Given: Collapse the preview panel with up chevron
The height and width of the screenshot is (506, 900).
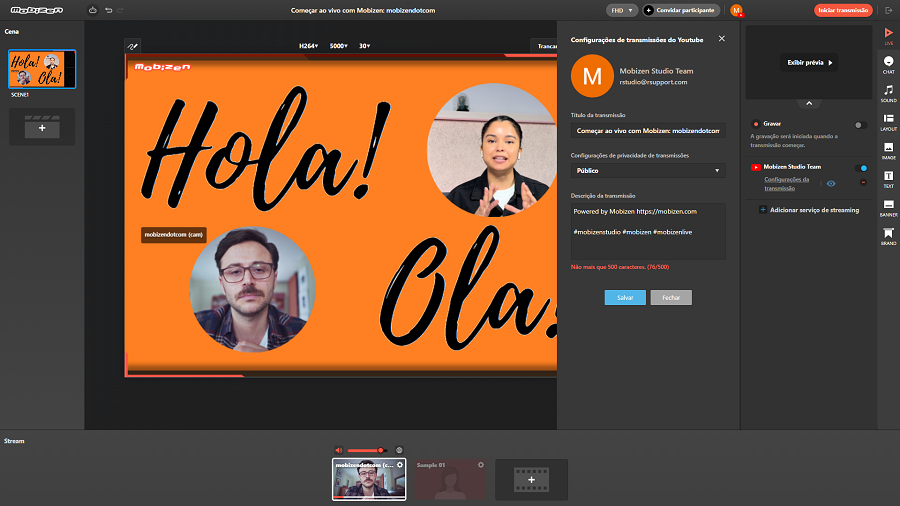Looking at the screenshot, I should click(809, 103).
